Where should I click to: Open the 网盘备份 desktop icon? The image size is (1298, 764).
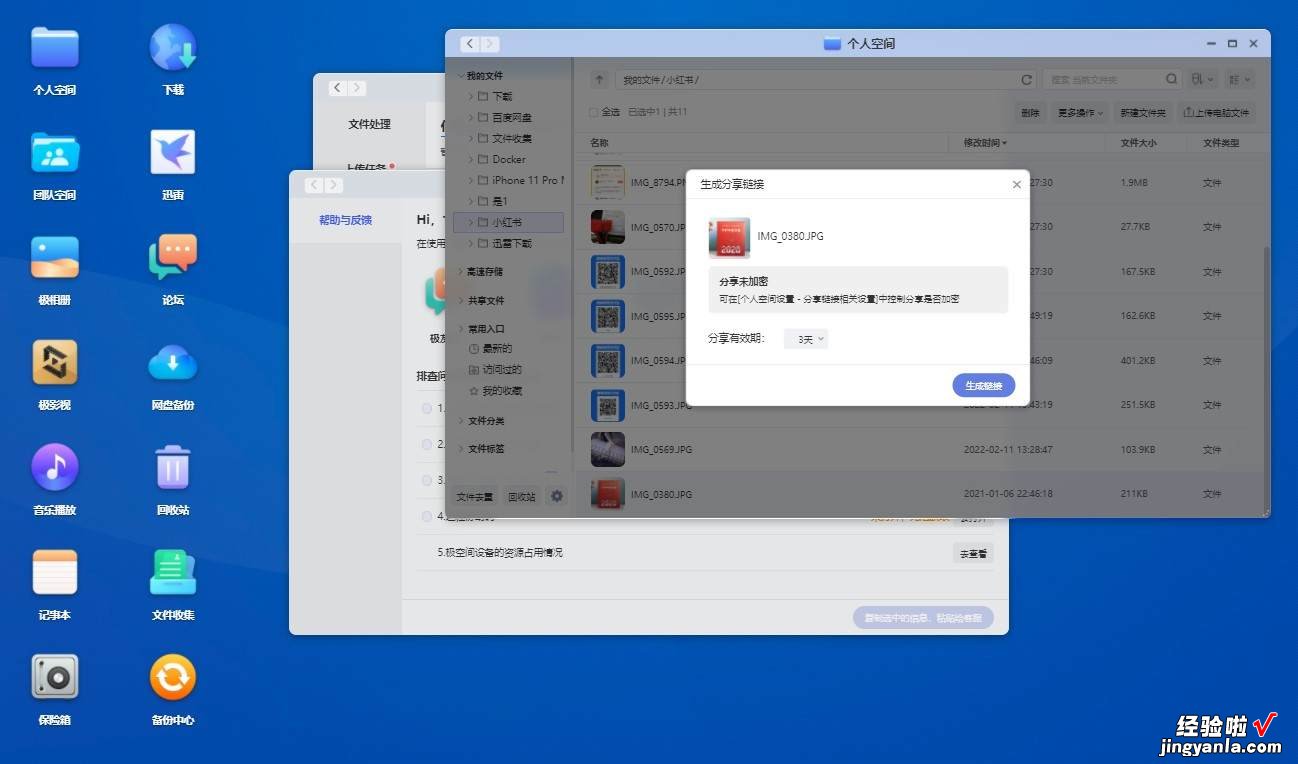(x=173, y=363)
